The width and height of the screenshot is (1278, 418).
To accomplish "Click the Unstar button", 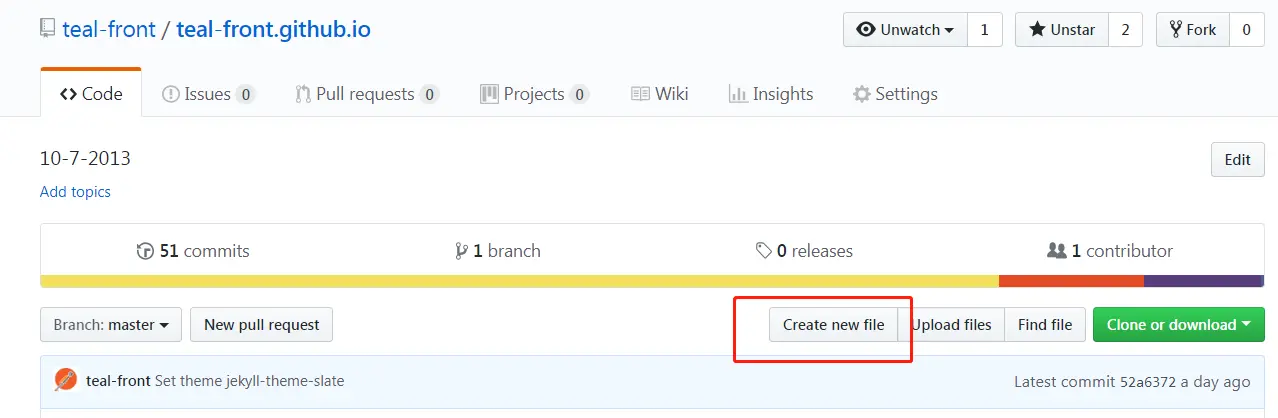I will (1062, 30).
